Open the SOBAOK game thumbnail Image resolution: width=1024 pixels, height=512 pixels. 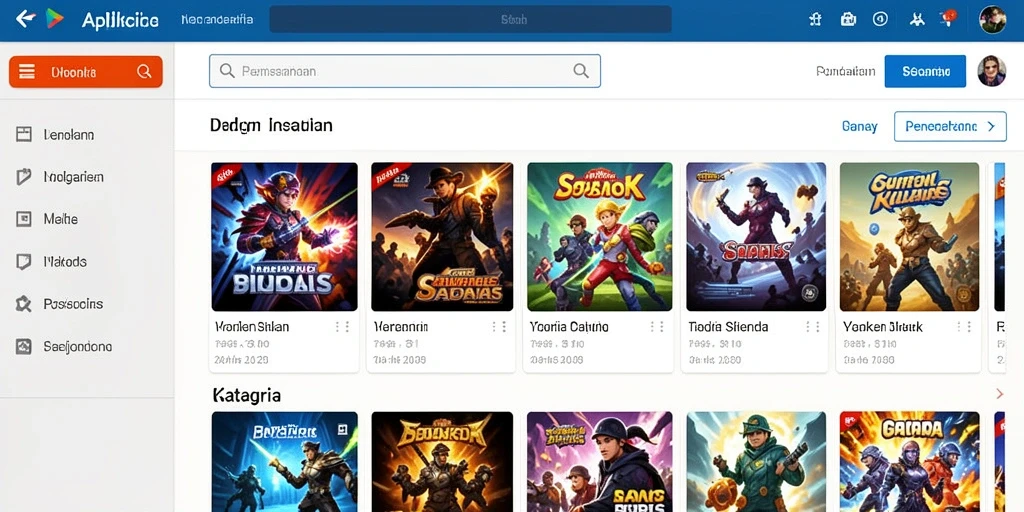600,236
